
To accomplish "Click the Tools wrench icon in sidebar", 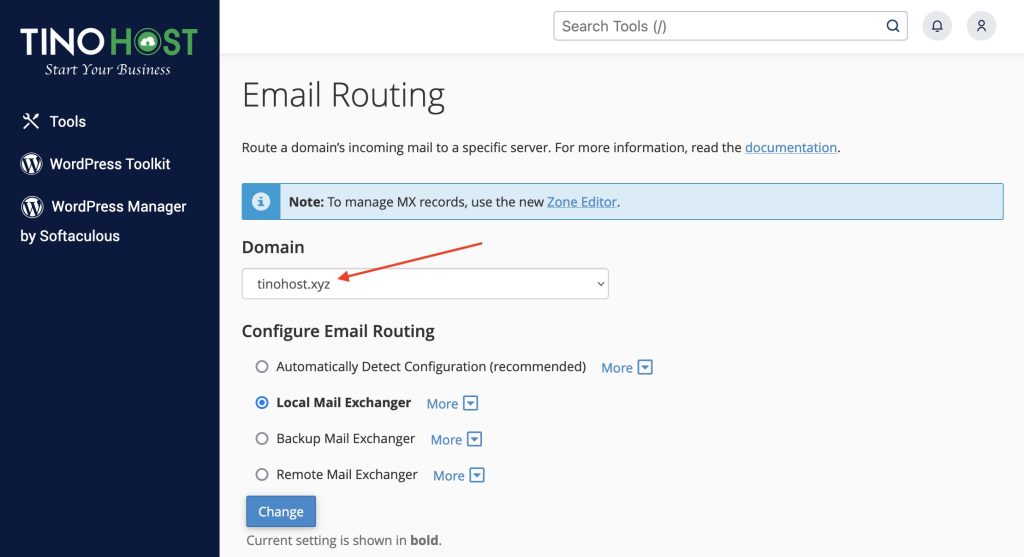I will pos(31,121).
